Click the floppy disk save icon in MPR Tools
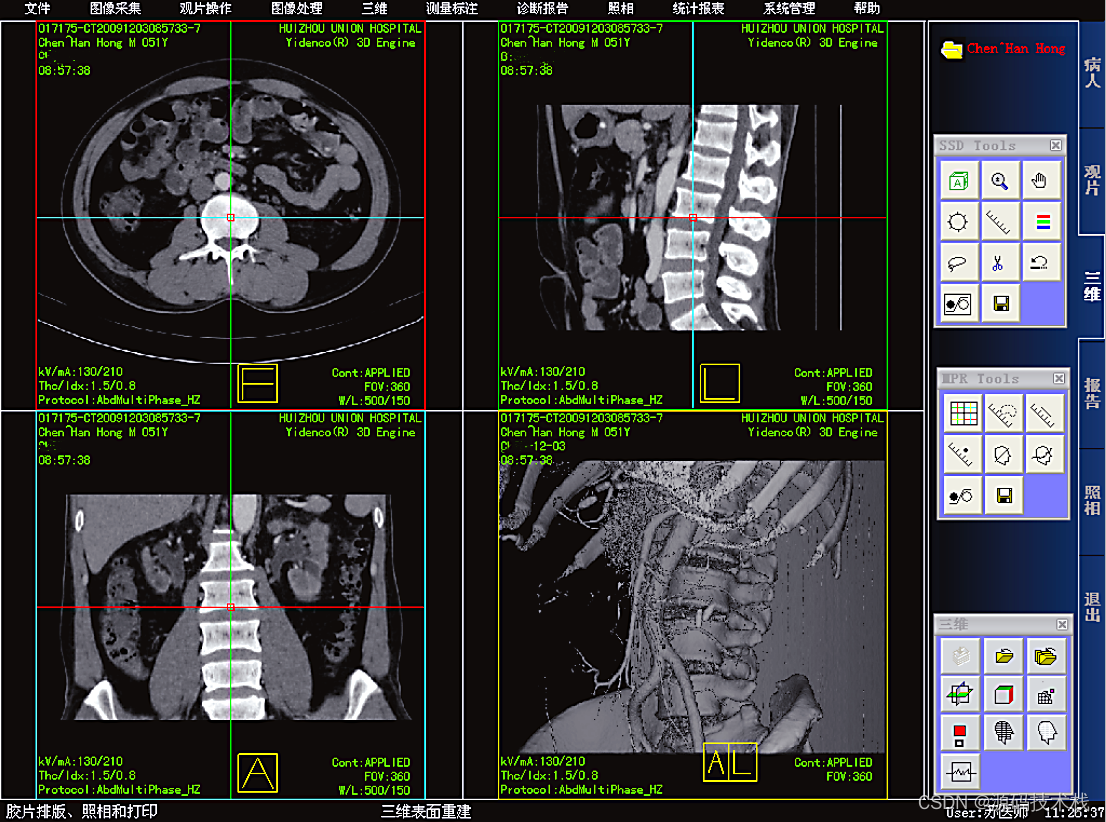Viewport: 1106px width, 822px height. pos(1002,496)
